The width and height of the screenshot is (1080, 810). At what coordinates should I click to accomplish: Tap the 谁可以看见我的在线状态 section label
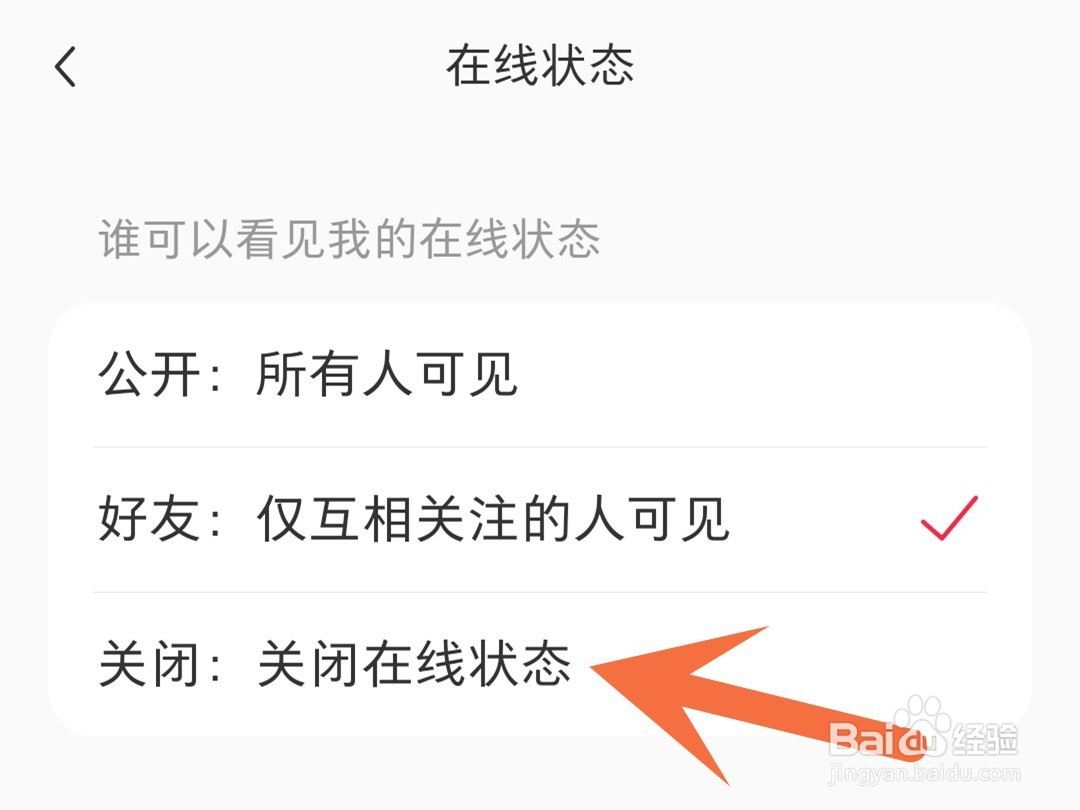[x=349, y=239]
